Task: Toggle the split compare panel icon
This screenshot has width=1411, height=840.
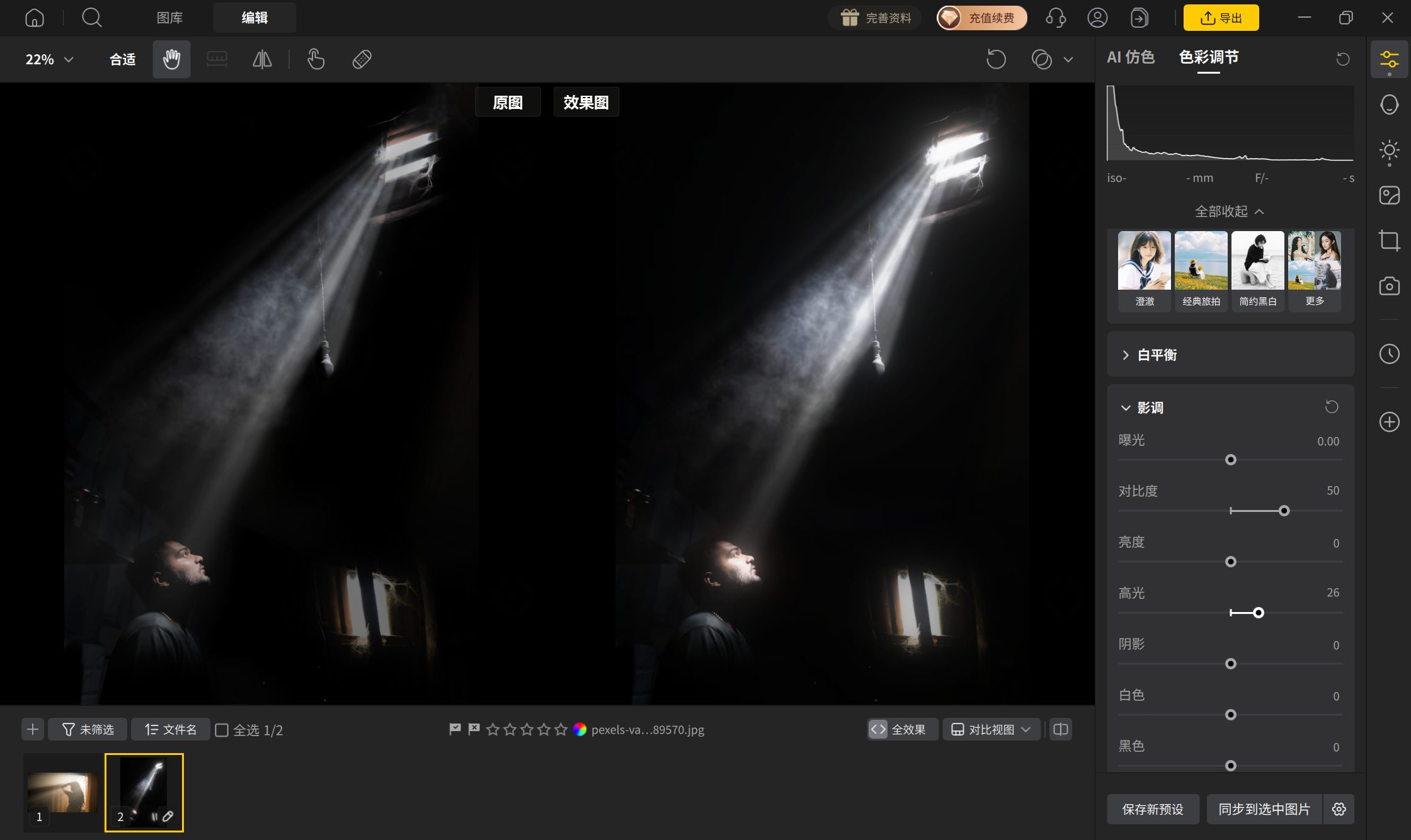Action: tap(1061, 729)
